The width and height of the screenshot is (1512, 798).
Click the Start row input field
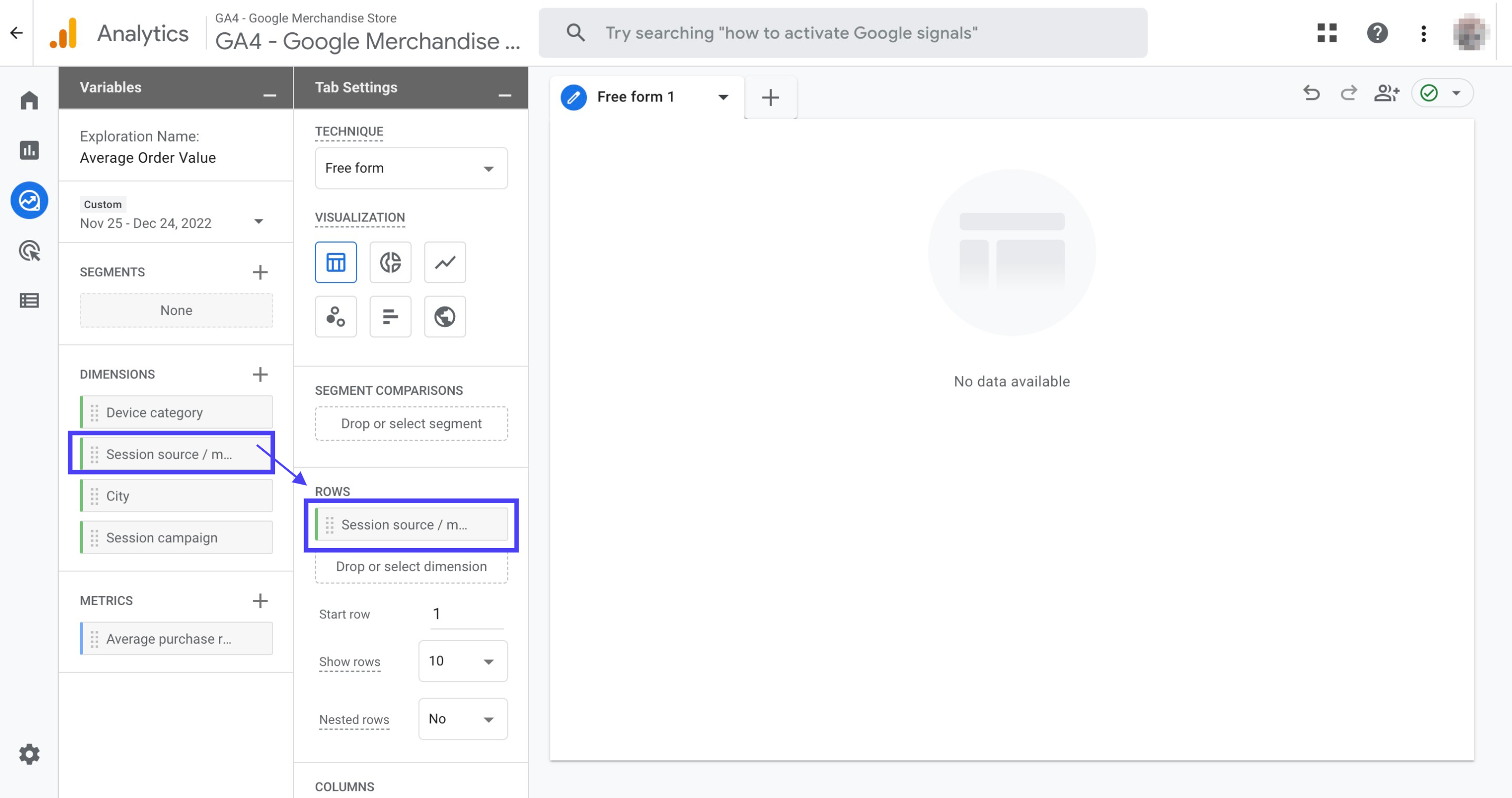[467, 614]
